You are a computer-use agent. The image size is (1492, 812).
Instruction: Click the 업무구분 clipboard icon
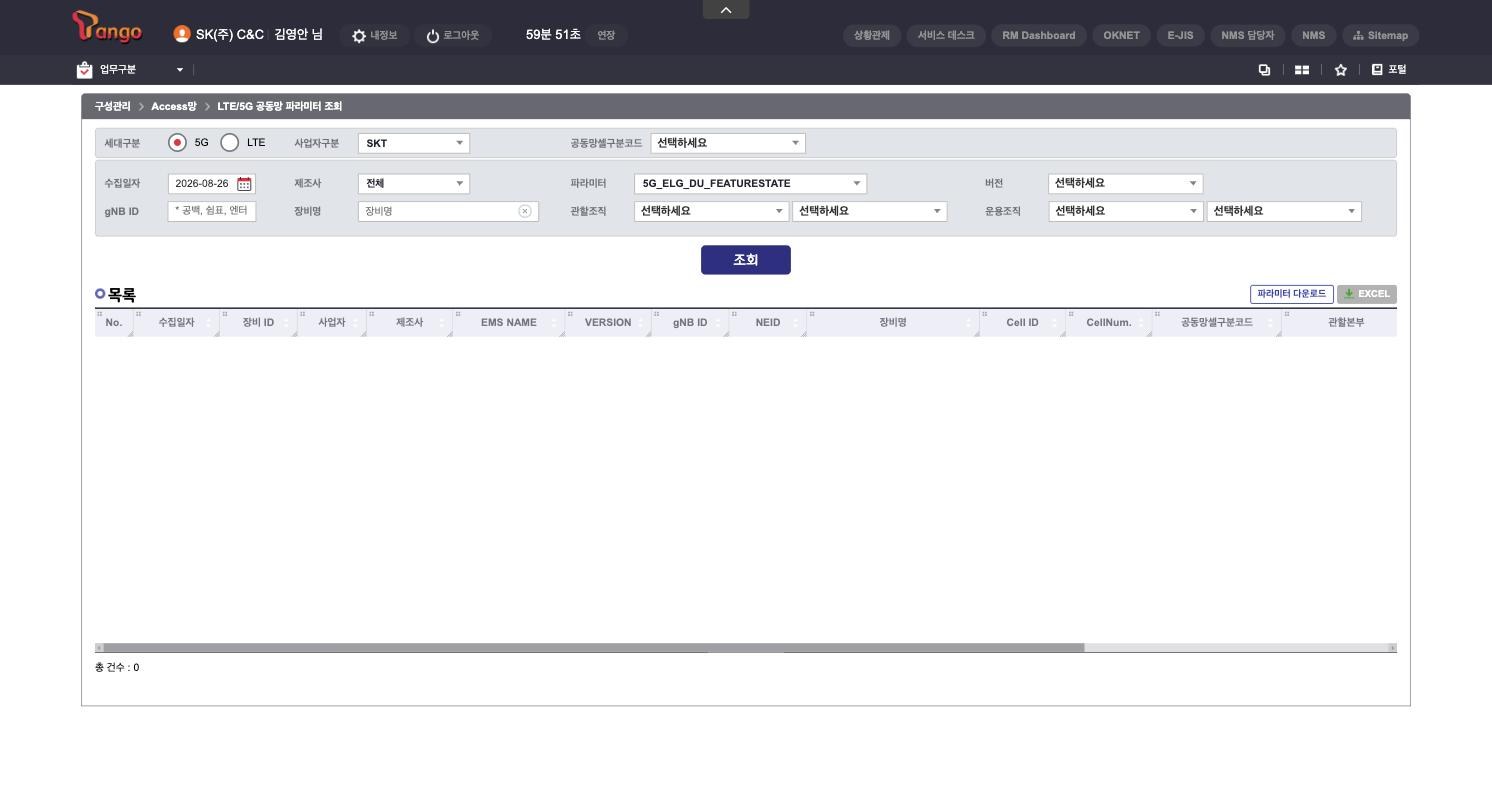(85, 70)
